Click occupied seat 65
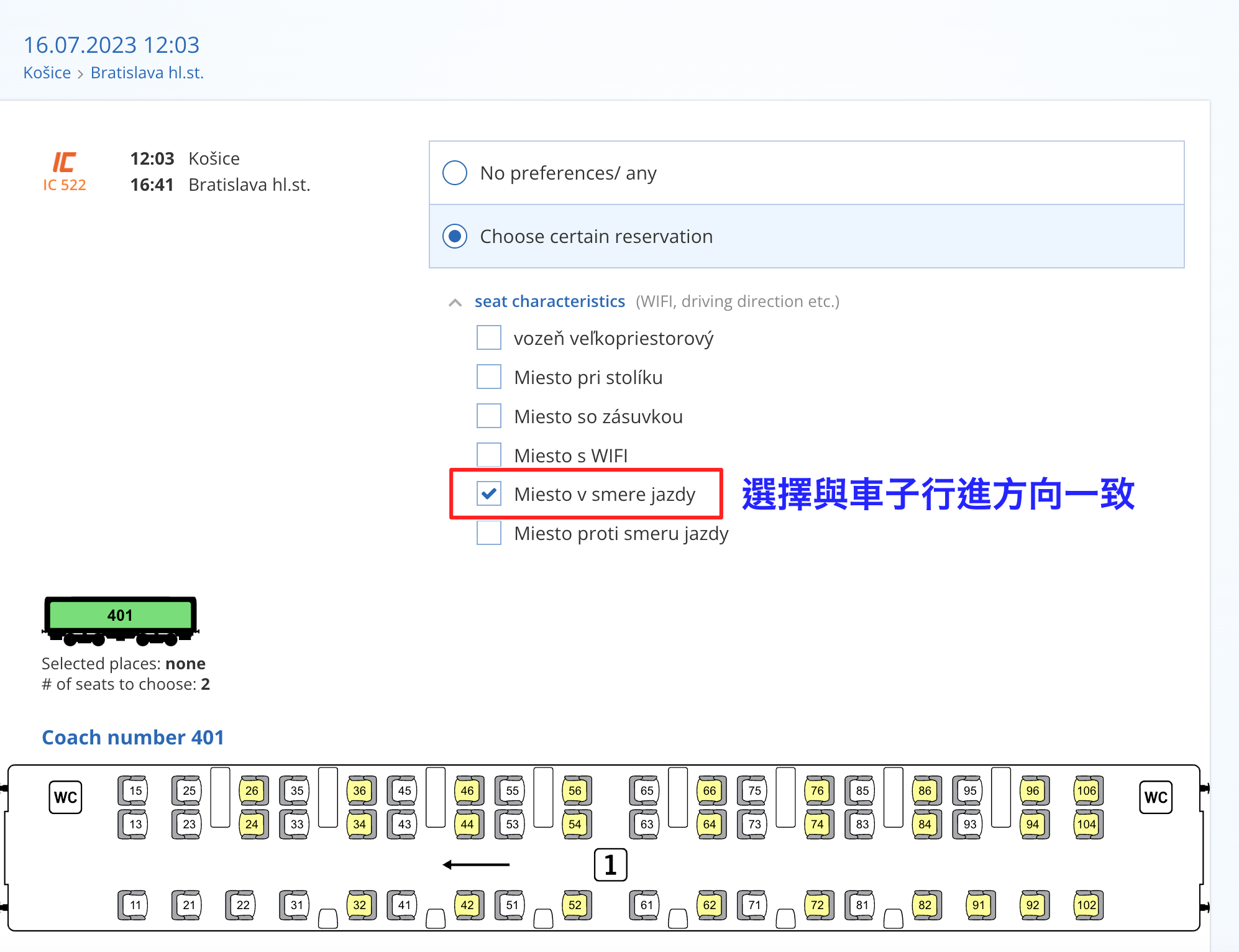Image resolution: width=1239 pixels, height=952 pixels. coord(644,790)
